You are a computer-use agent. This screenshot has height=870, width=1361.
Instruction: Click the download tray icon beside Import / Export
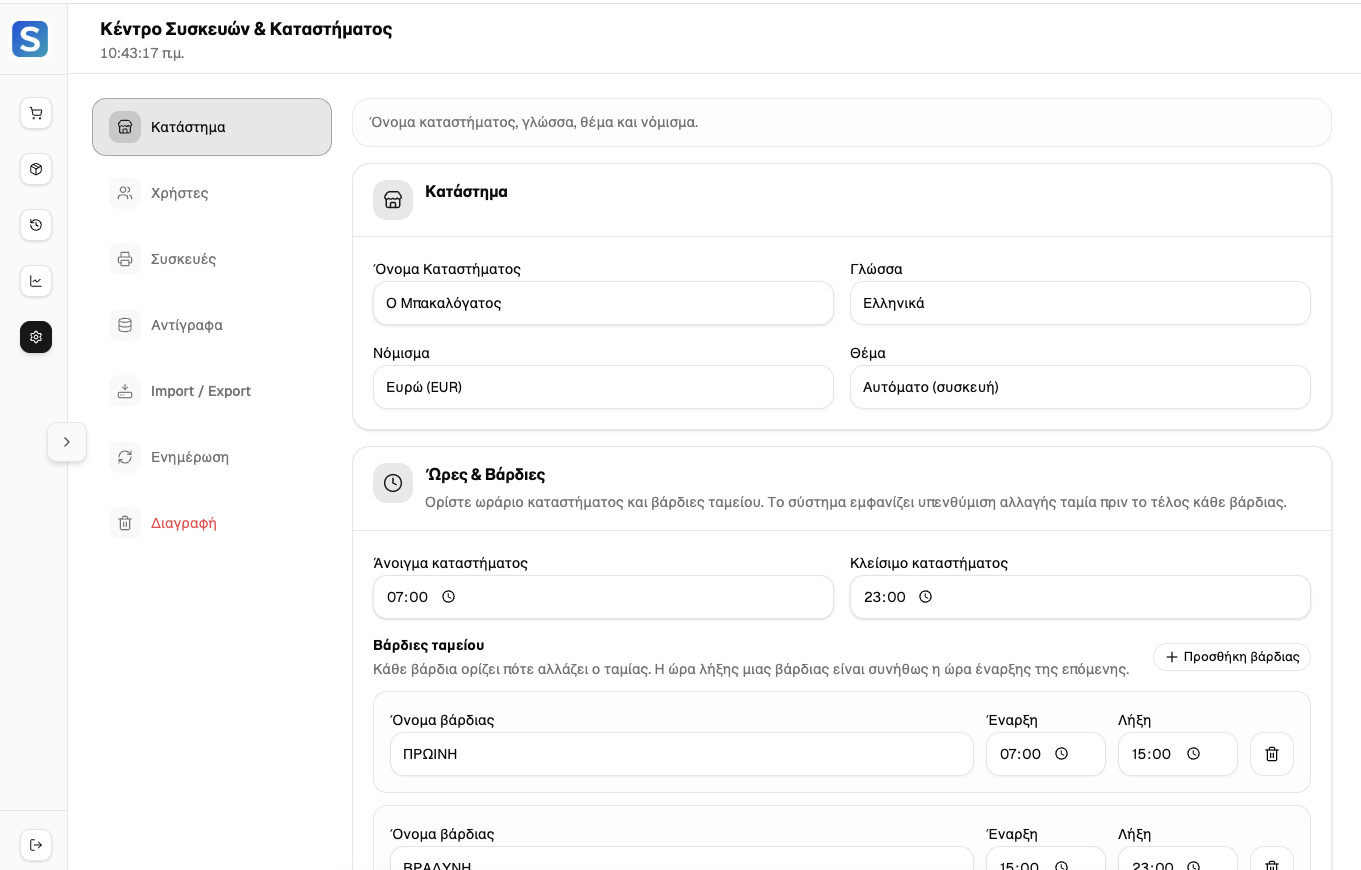125,391
